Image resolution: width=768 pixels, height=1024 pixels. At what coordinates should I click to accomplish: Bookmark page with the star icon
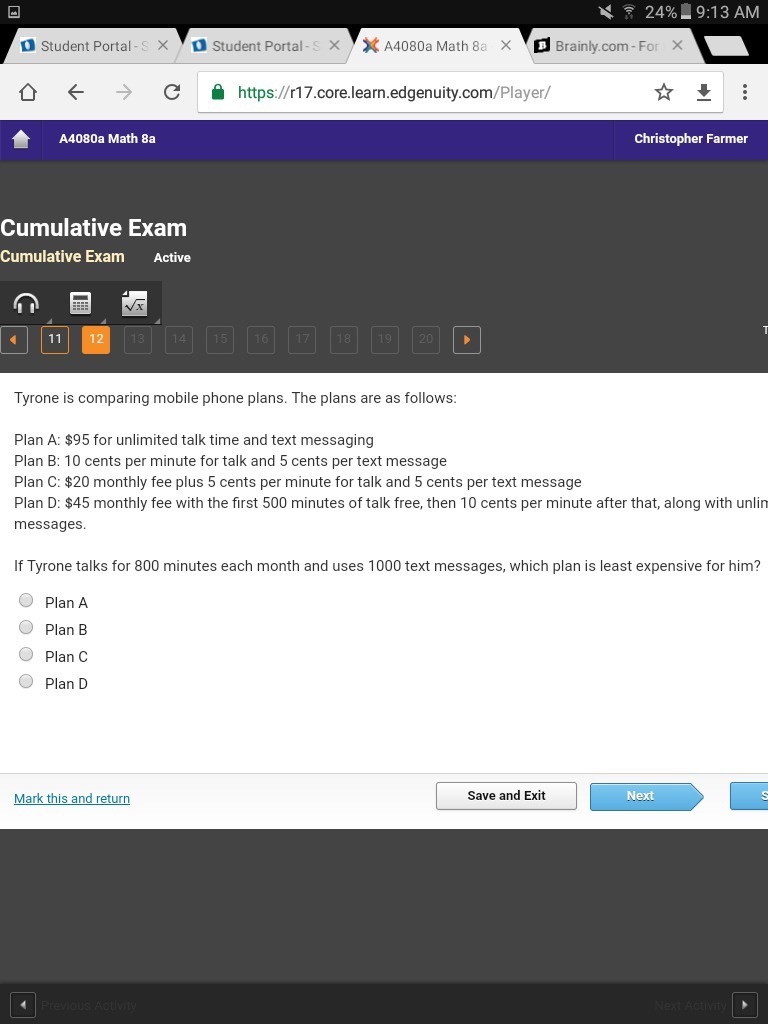(664, 92)
